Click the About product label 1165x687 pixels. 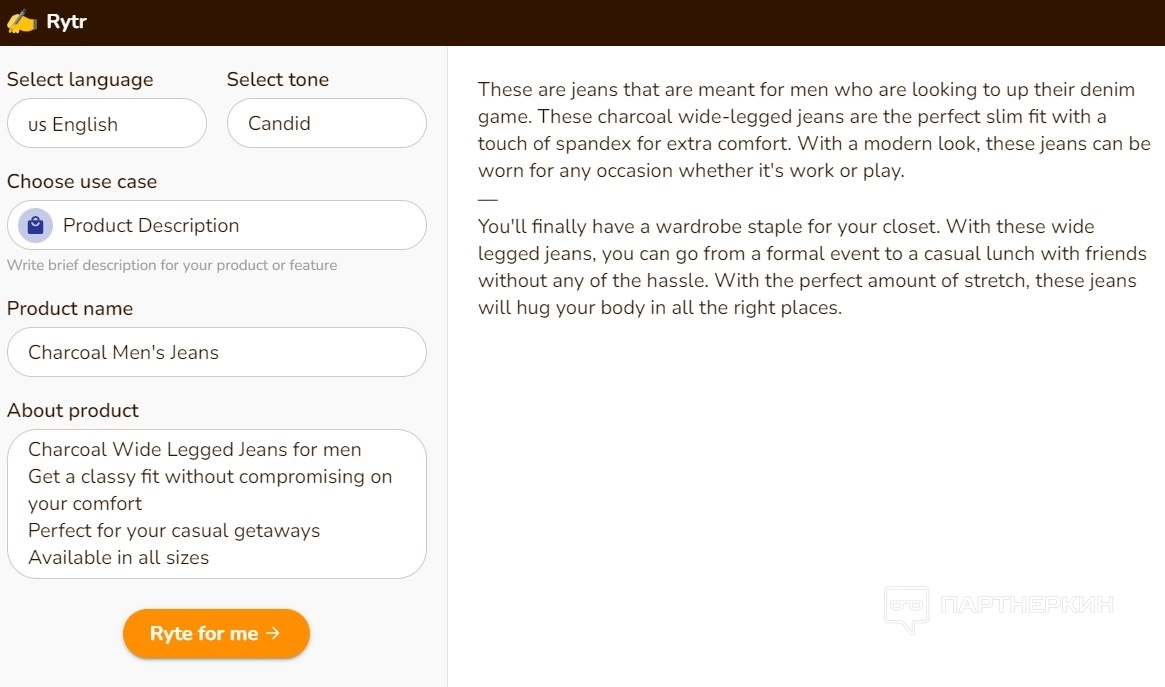[73, 411]
